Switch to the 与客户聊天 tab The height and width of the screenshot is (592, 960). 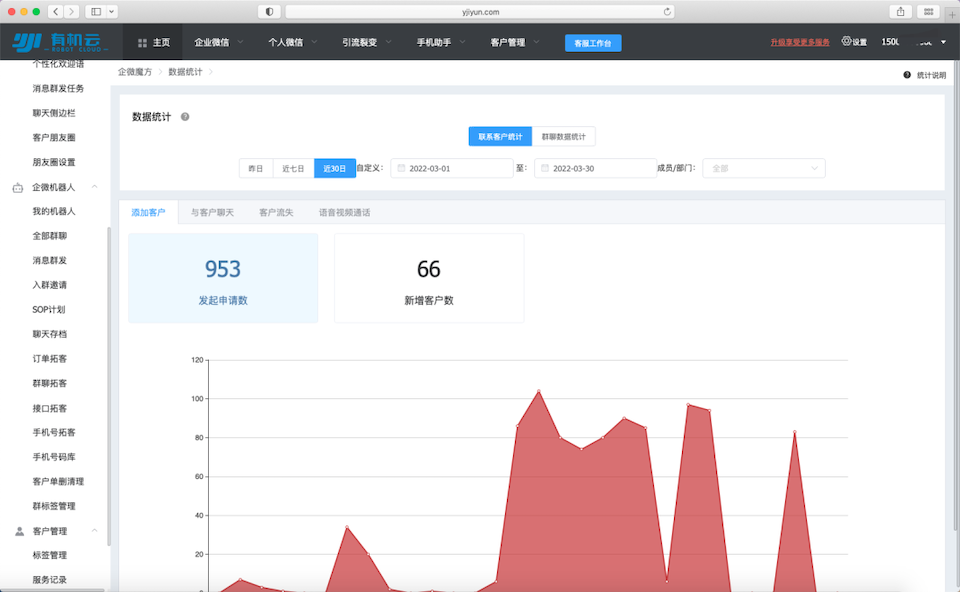[x=212, y=212]
